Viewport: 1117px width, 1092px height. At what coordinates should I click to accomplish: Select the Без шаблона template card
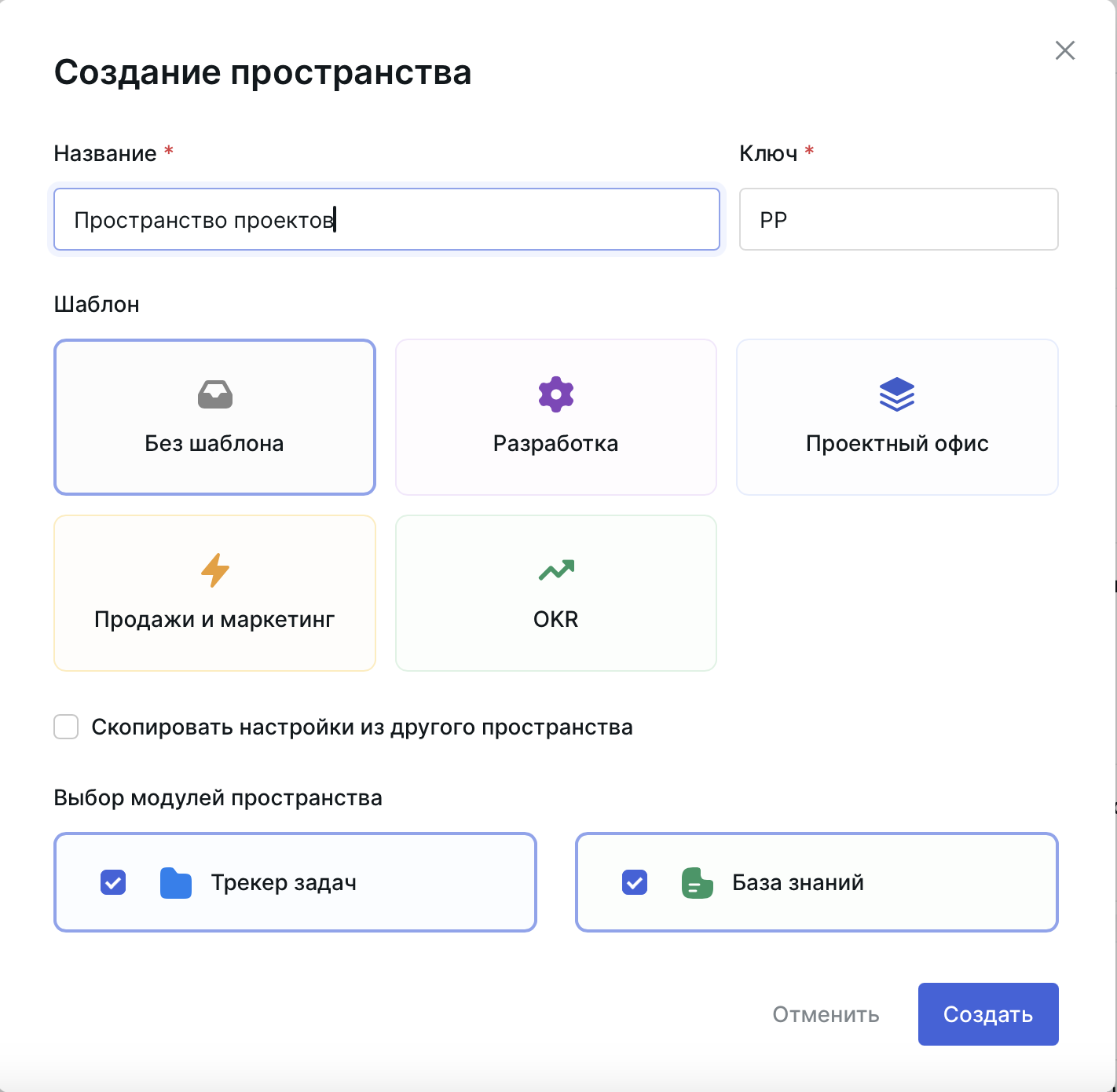214,417
